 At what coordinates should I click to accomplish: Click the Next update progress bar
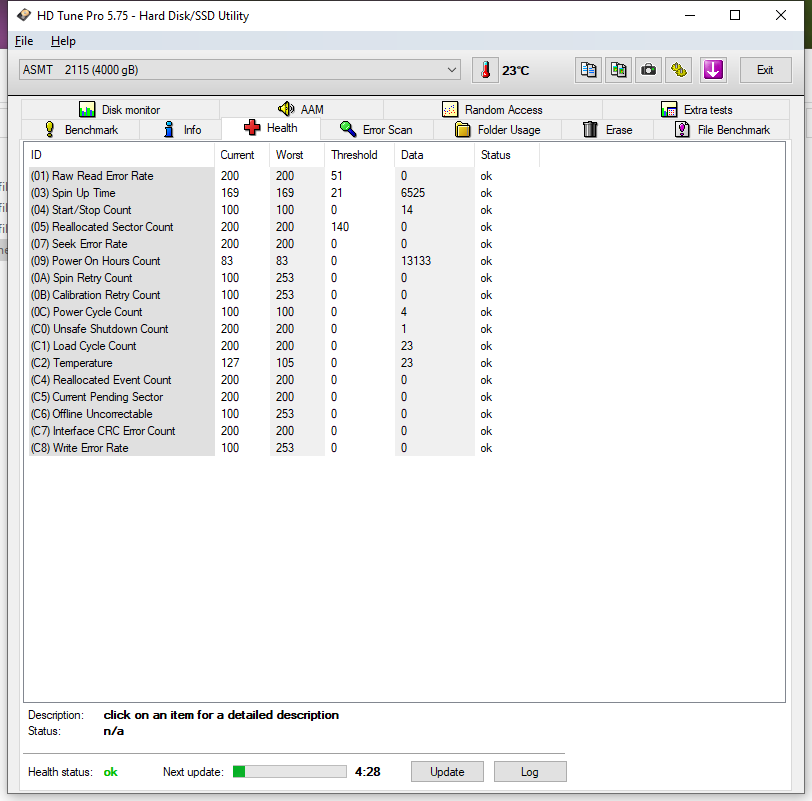(289, 771)
